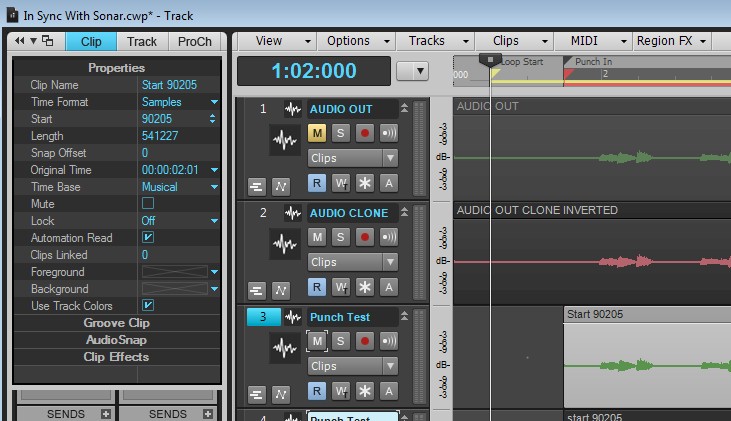Uncheck the Automation Read checkbox

click(148, 237)
